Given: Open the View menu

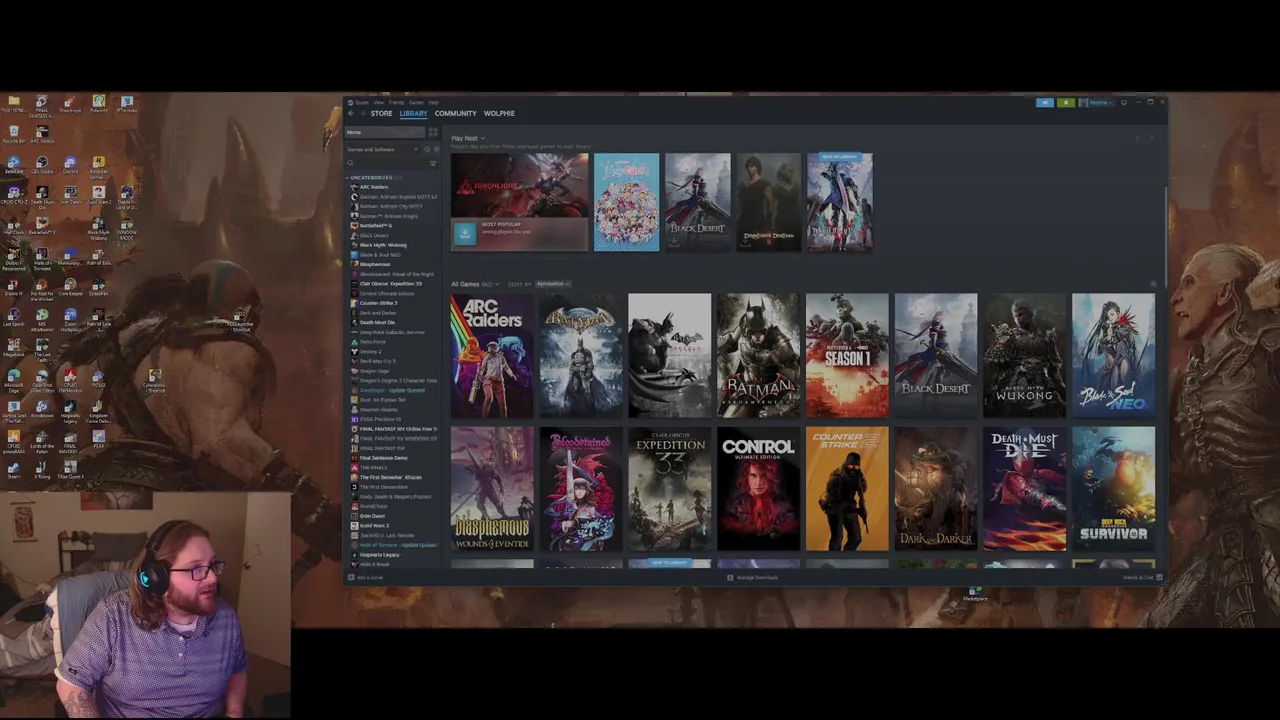Looking at the screenshot, I should point(379,102).
